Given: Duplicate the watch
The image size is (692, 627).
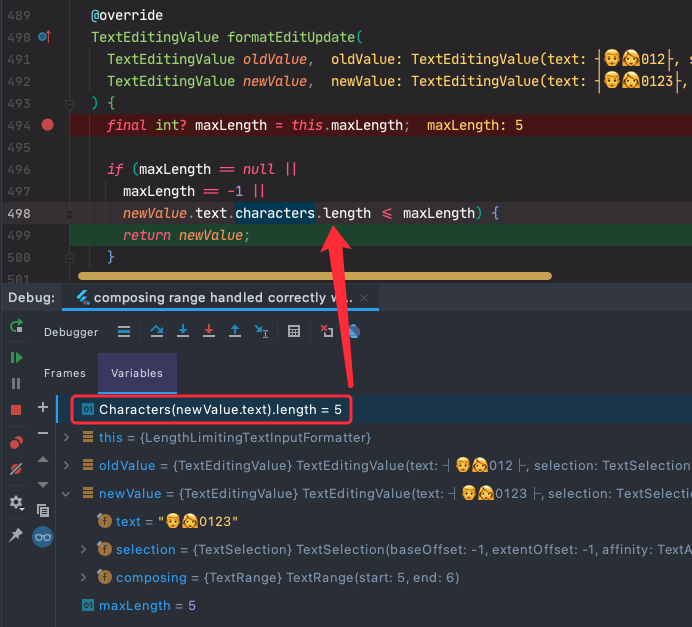Looking at the screenshot, I should tap(43, 511).
